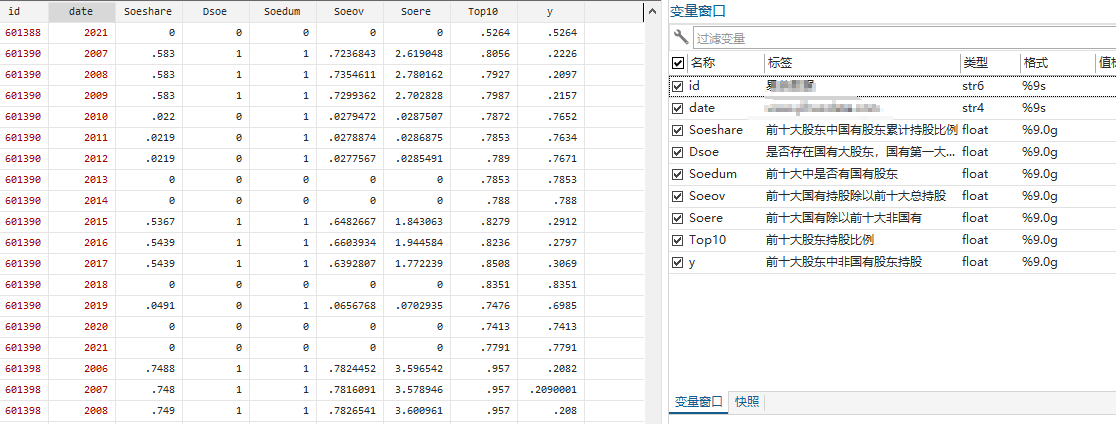1116x424 pixels.
Task: Select the date column header in data grid
Action: point(82,11)
